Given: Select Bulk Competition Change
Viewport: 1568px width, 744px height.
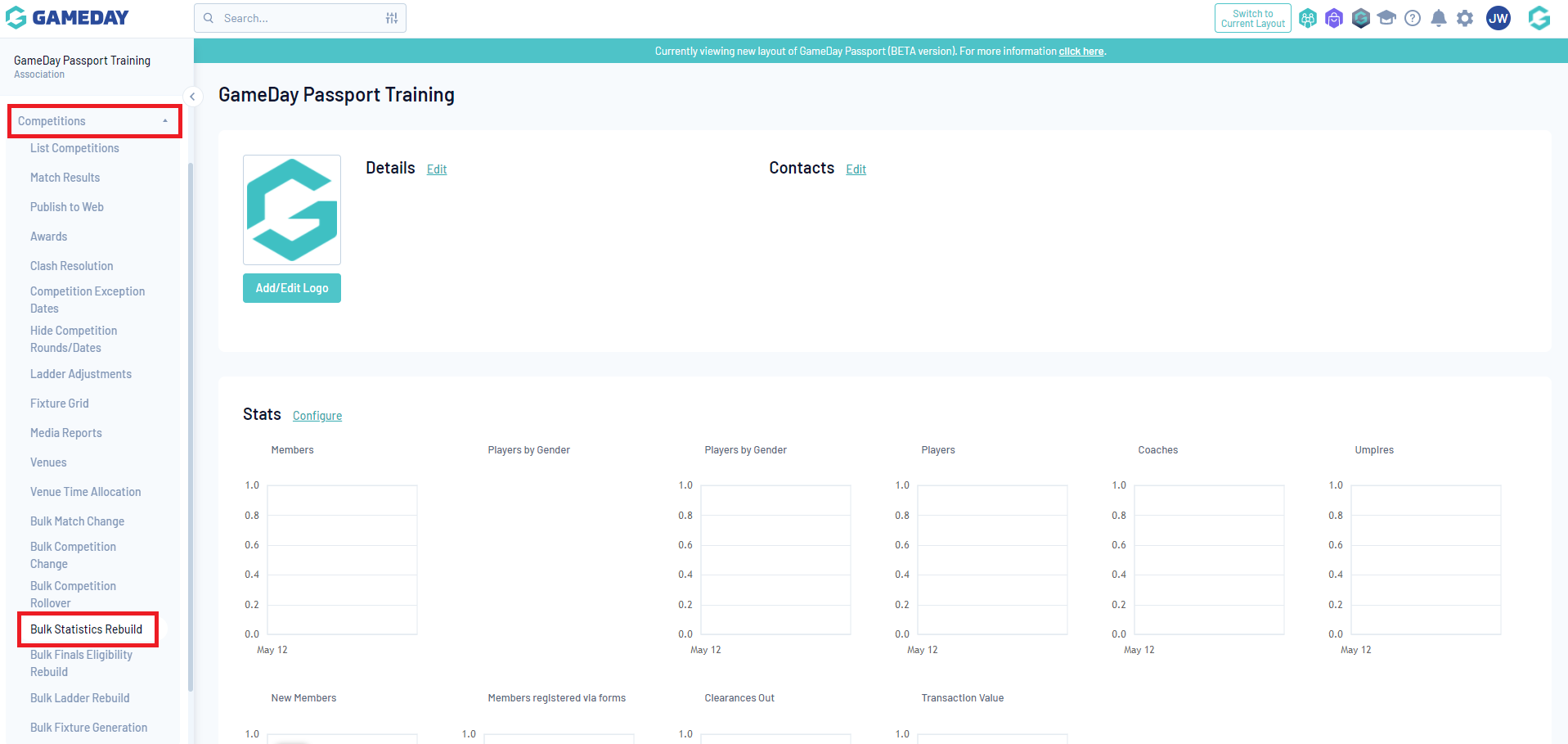Looking at the screenshot, I should click(73, 555).
